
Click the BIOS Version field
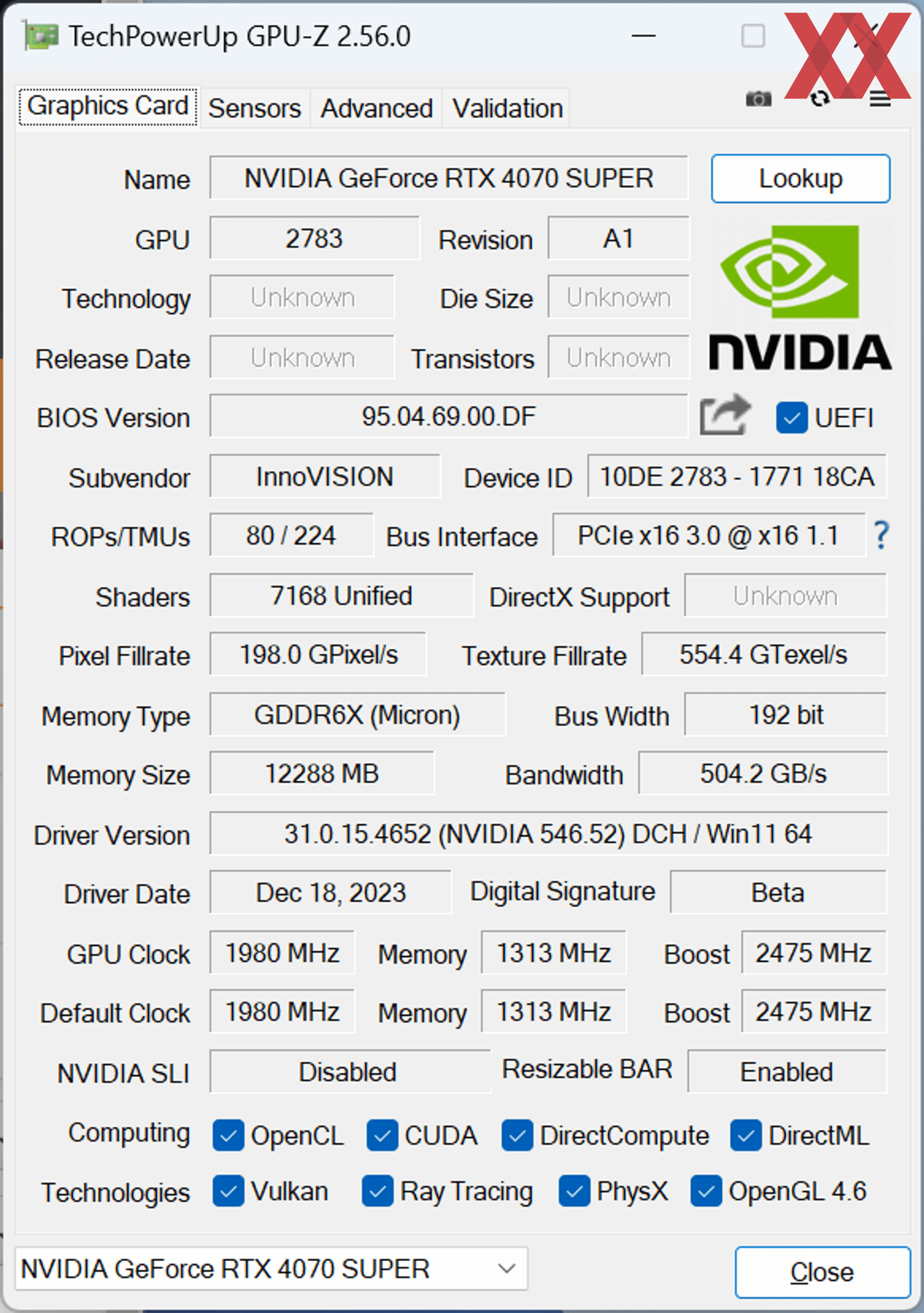point(448,416)
